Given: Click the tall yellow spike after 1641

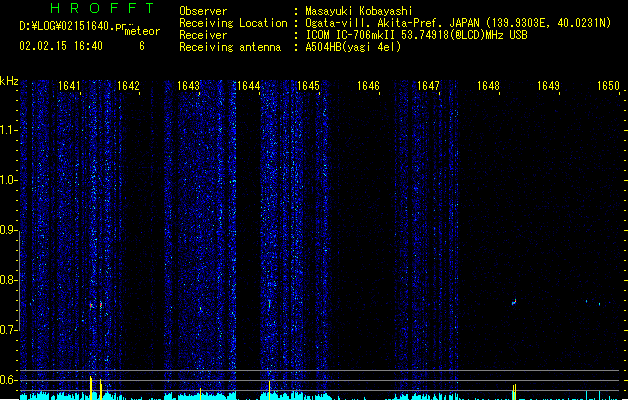Looking at the screenshot, I should [x=91, y=388].
